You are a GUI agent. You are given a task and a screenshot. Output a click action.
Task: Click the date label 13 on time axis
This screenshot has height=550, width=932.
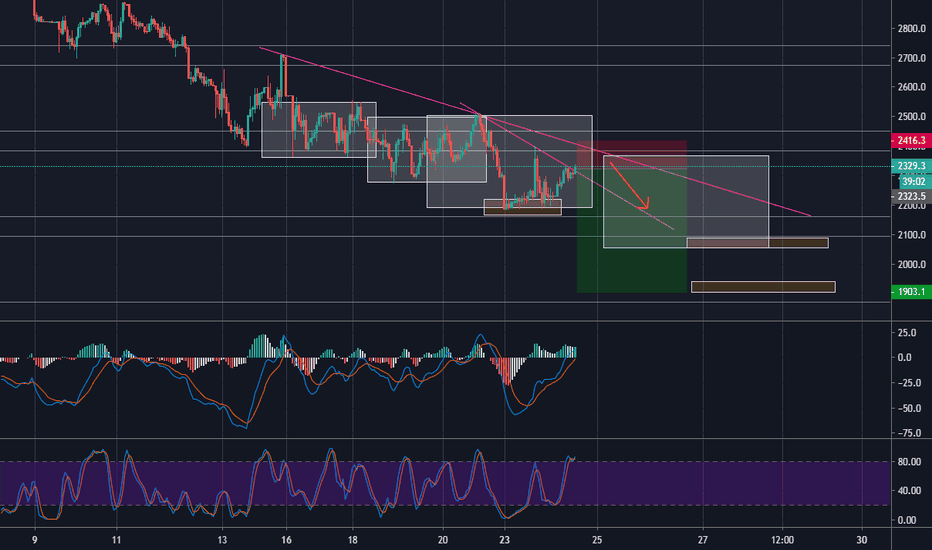pos(222,540)
